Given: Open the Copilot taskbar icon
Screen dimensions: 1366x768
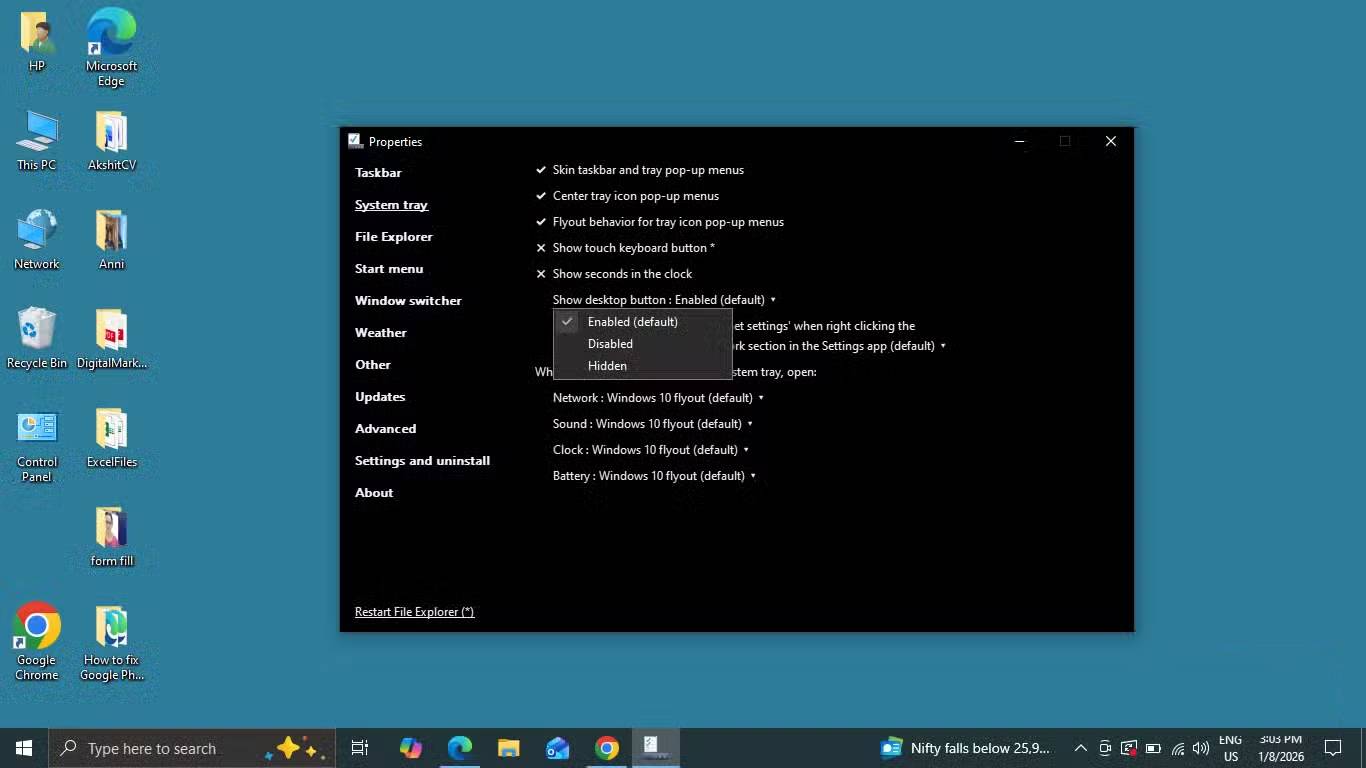Looking at the screenshot, I should 411,748.
